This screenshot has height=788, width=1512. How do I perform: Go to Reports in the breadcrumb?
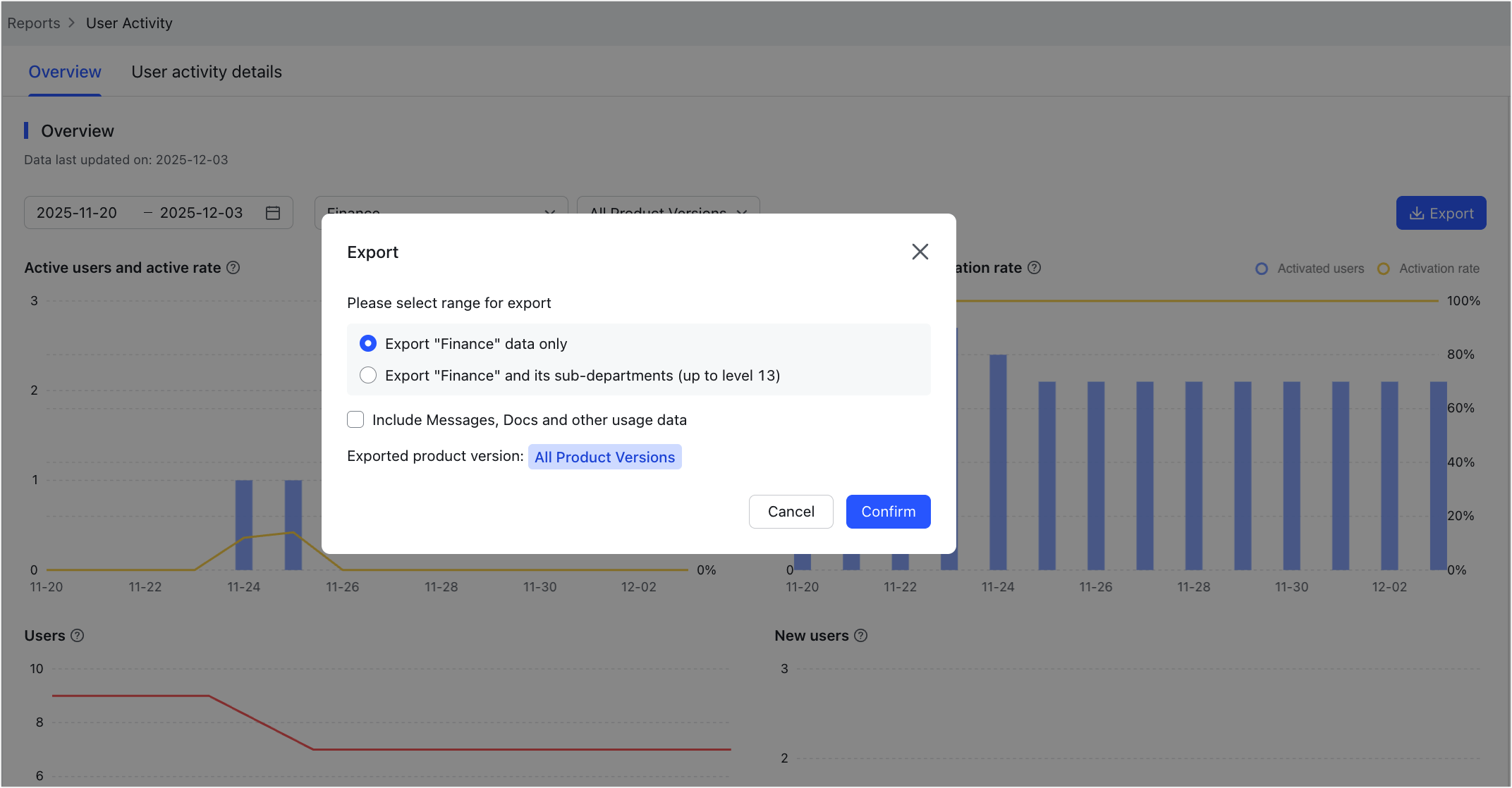pyautogui.click(x=34, y=23)
